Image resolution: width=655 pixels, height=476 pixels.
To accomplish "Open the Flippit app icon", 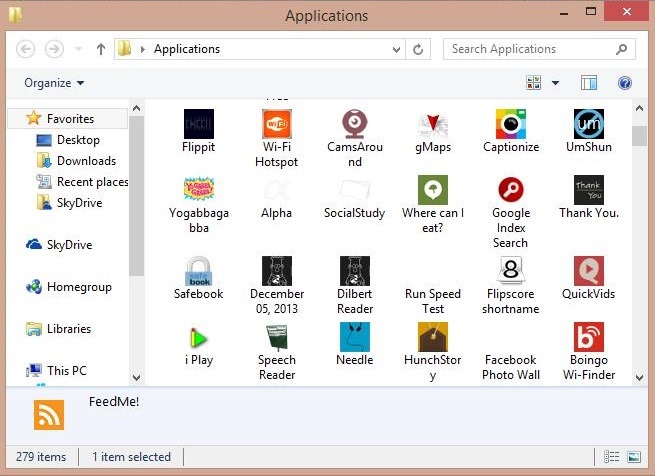I will [x=198, y=124].
